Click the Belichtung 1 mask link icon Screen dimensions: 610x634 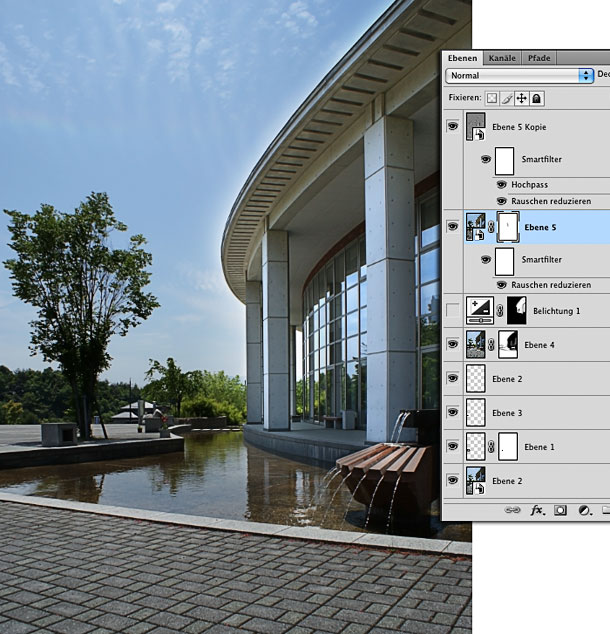click(x=500, y=311)
